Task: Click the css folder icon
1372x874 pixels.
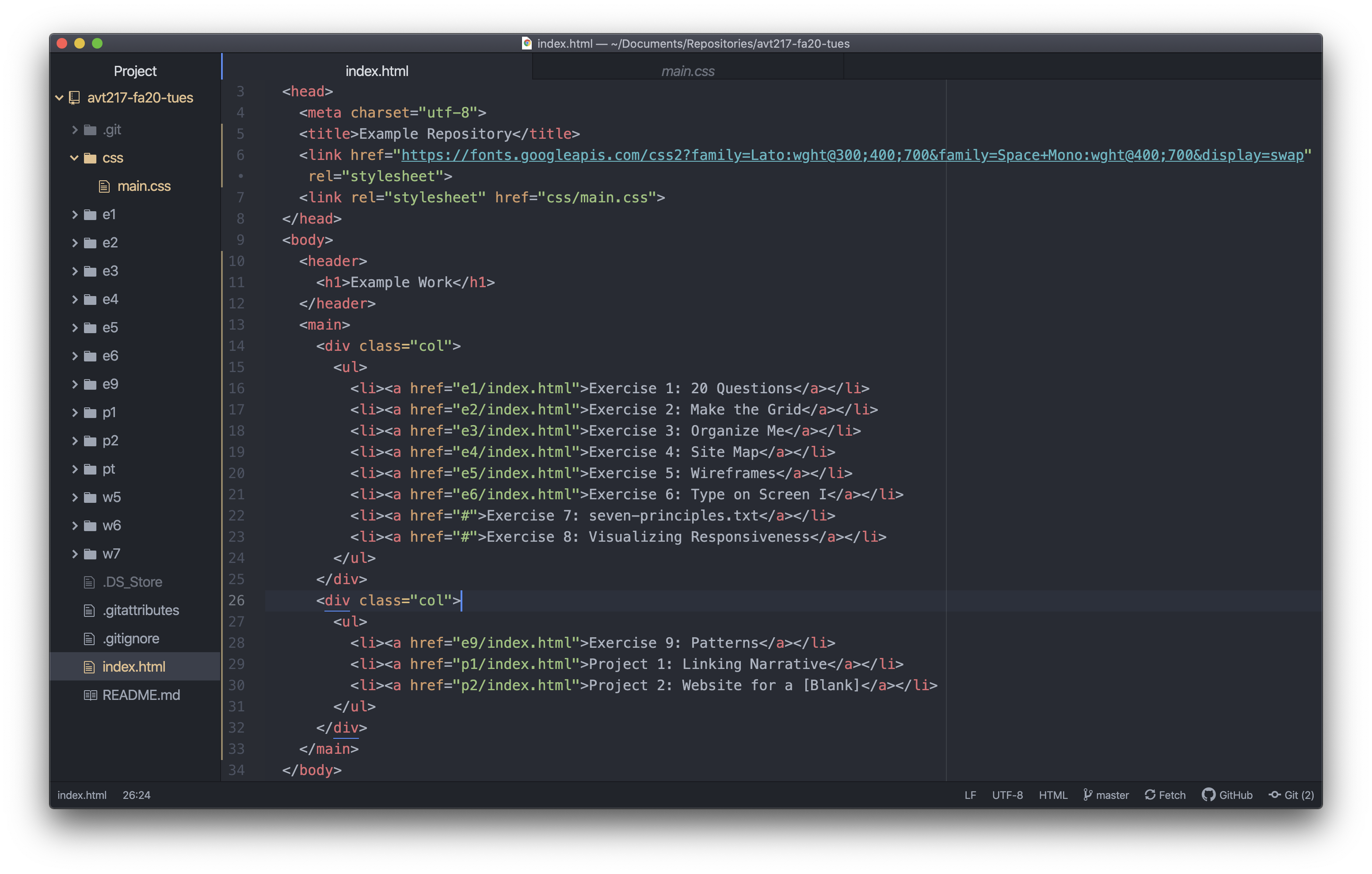Action: tap(90, 158)
